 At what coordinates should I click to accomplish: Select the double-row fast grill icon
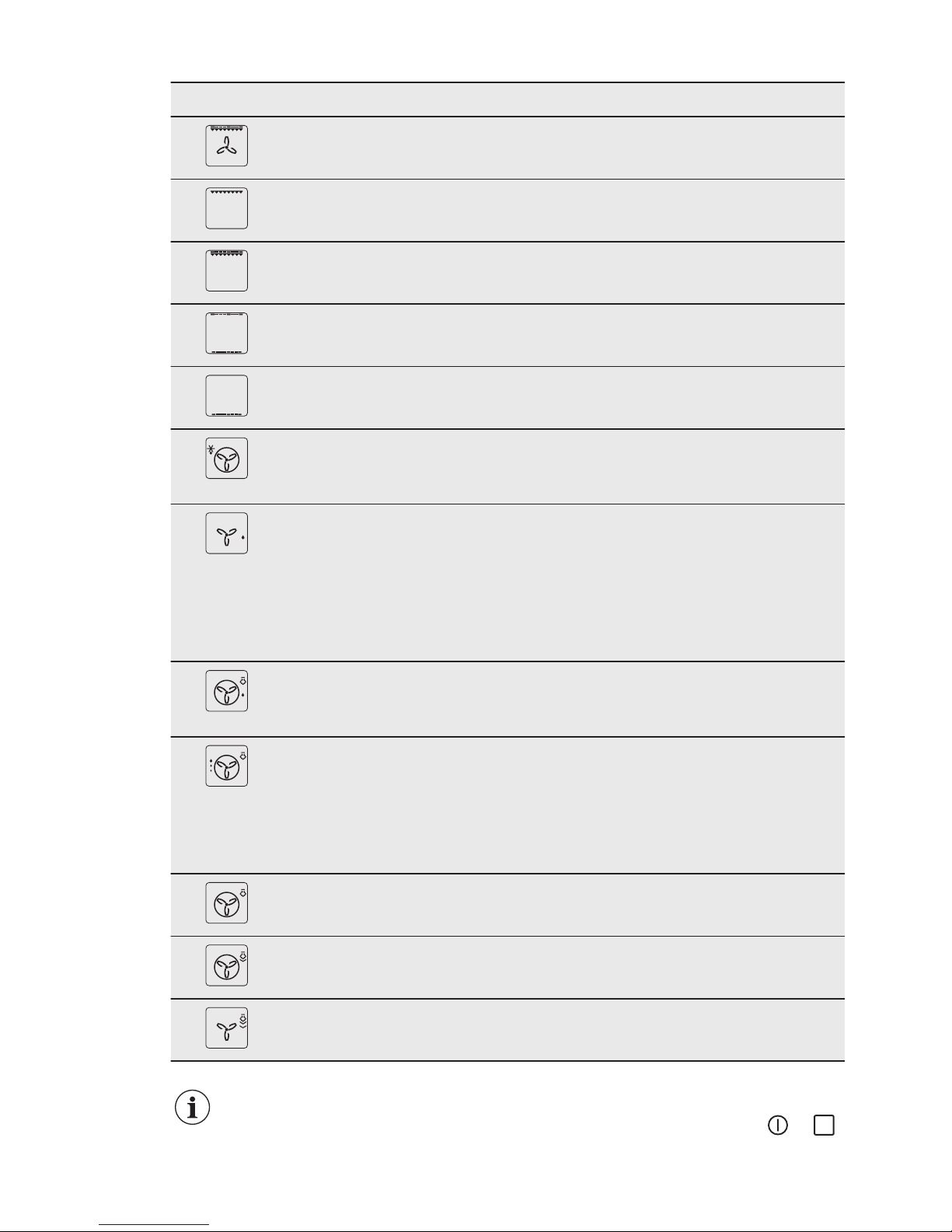pyautogui.click(x=227, y=270)
